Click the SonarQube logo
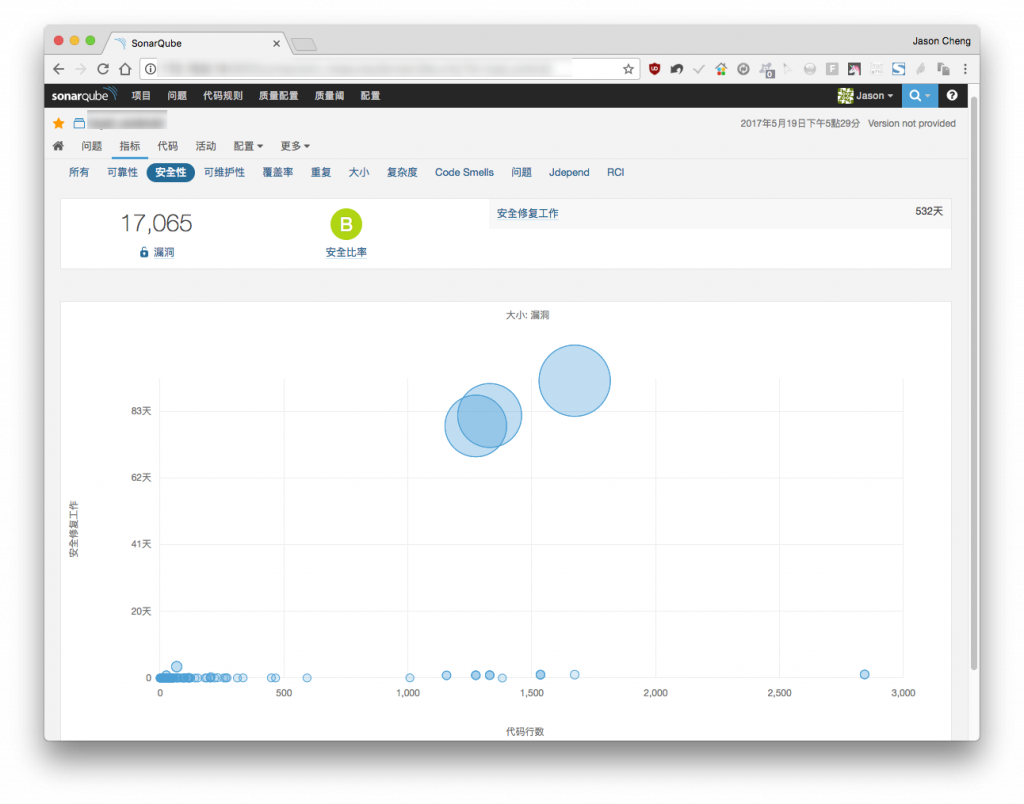 84,95
